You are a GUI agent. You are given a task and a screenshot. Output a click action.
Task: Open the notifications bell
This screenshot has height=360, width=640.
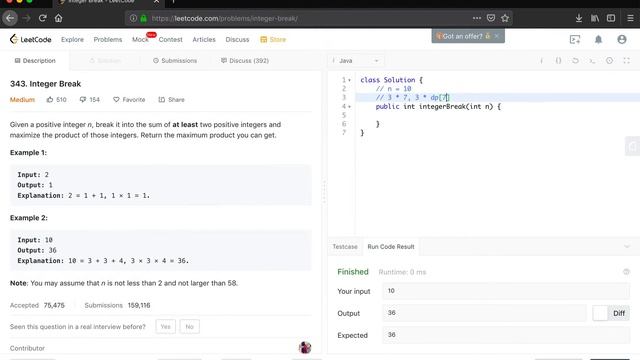598,40
